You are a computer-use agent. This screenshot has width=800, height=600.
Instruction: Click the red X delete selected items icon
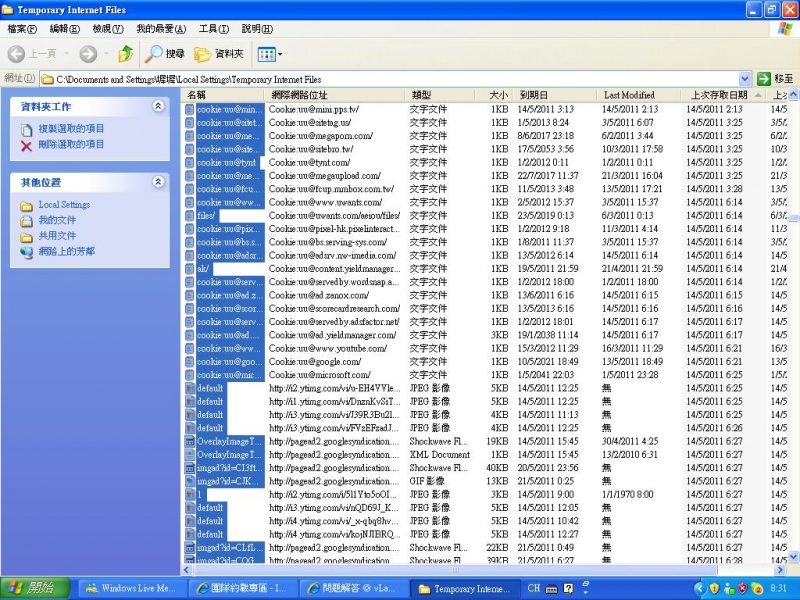click(26, 145)
